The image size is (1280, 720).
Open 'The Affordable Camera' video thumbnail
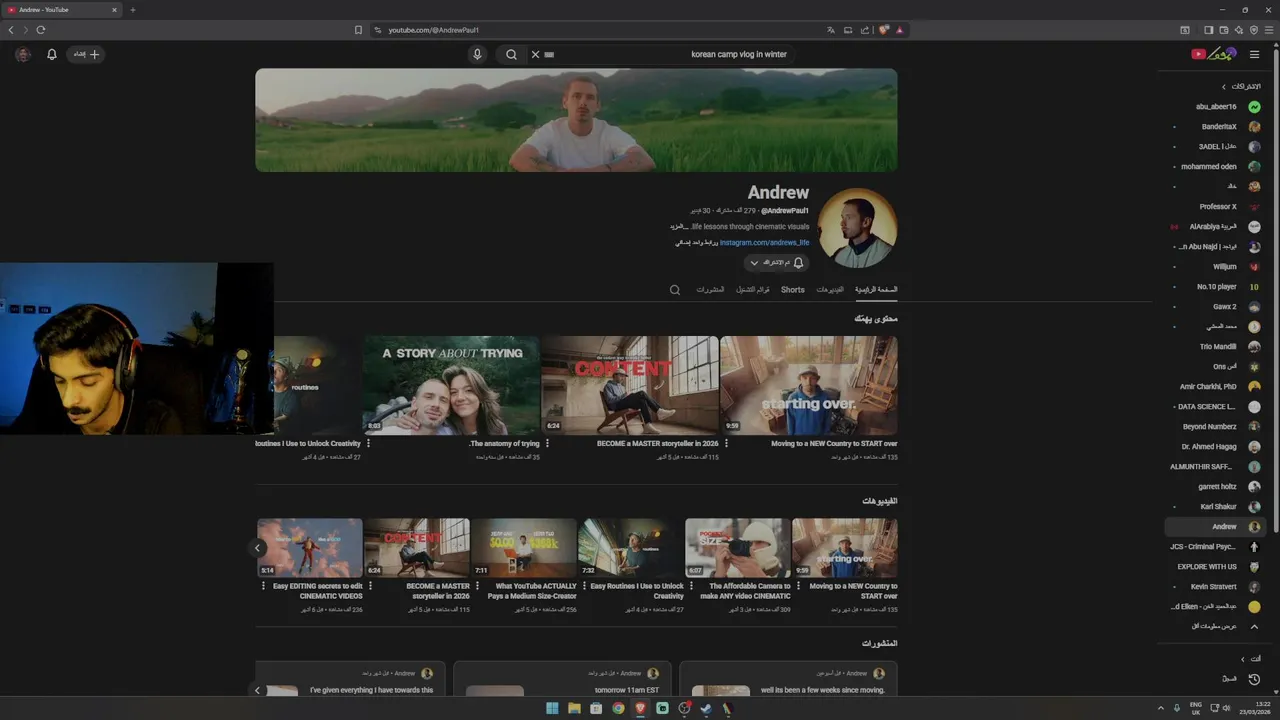[x=738, y=547]
